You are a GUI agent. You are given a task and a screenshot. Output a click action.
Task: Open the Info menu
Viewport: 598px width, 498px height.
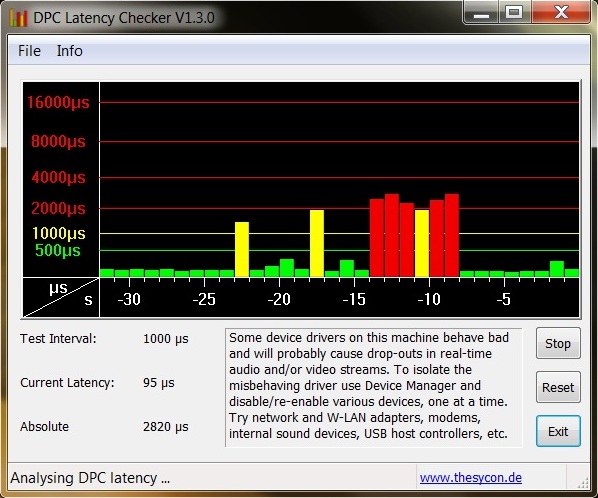69,51
